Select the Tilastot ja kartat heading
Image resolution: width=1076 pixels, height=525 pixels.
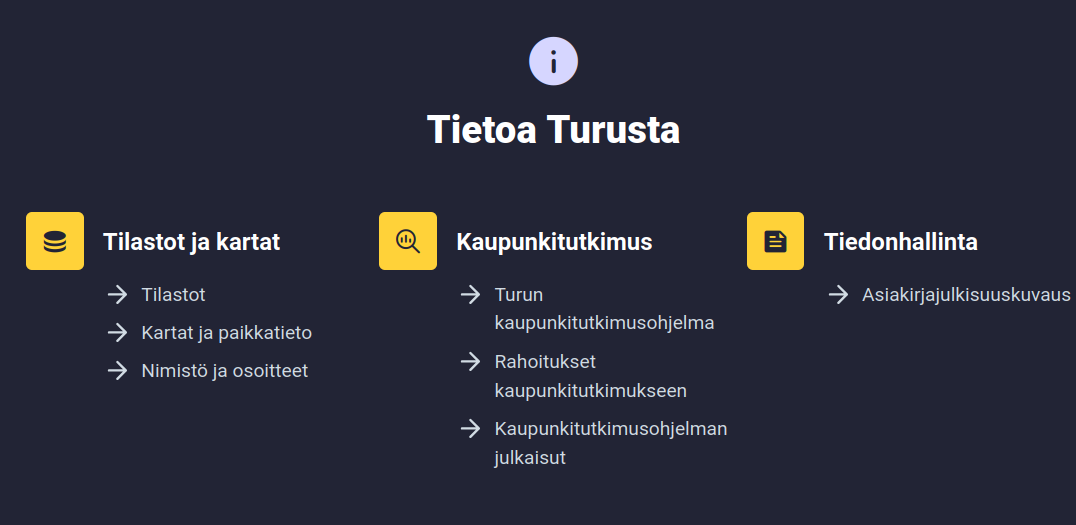coord(191,242)
